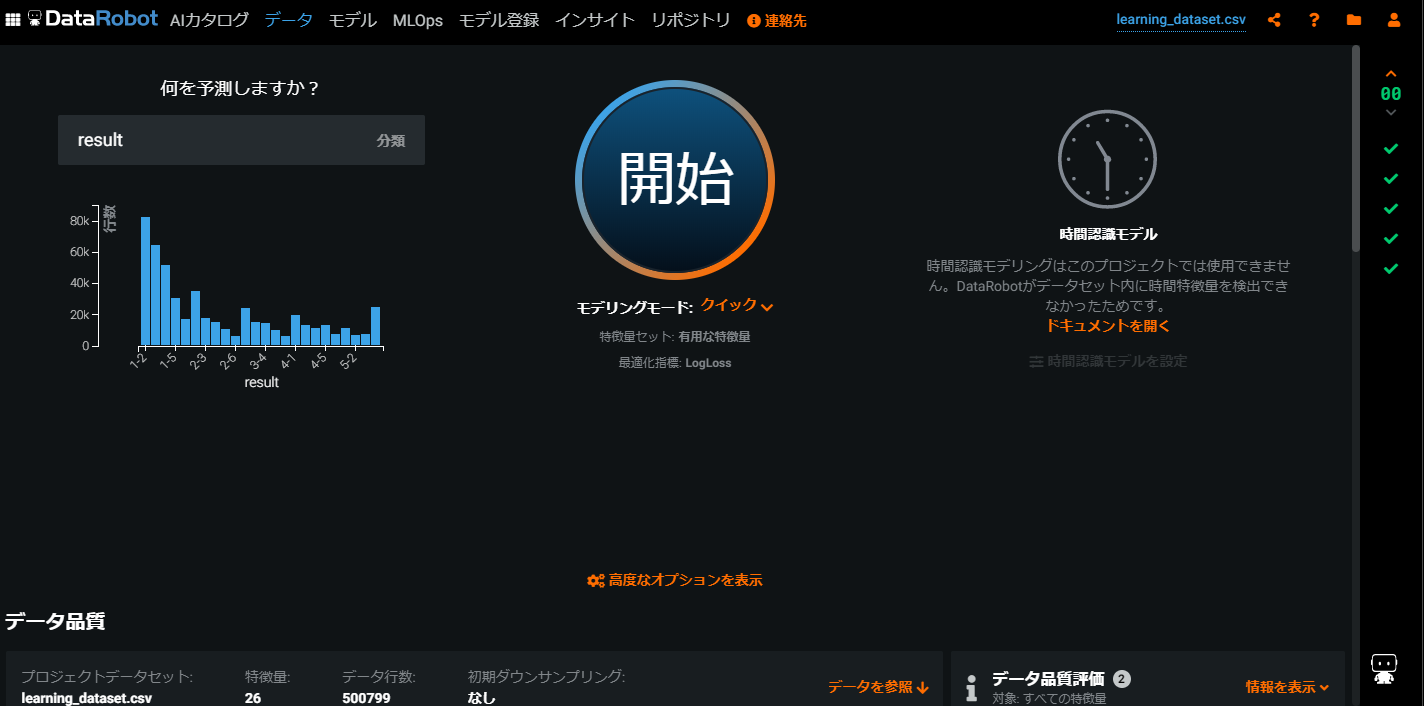Open the projects folder icon
This screenshot has height=706, width=1424.
point(1354,20)
